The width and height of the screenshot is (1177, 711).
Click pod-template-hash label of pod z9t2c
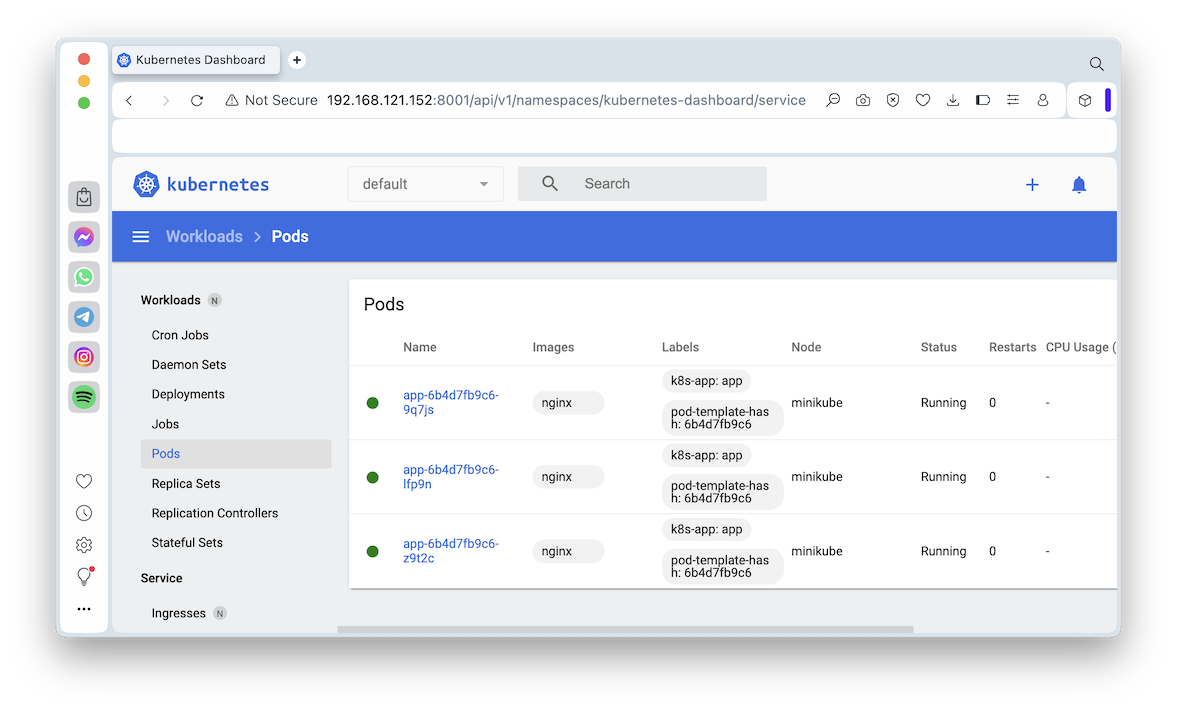(722, 566)
